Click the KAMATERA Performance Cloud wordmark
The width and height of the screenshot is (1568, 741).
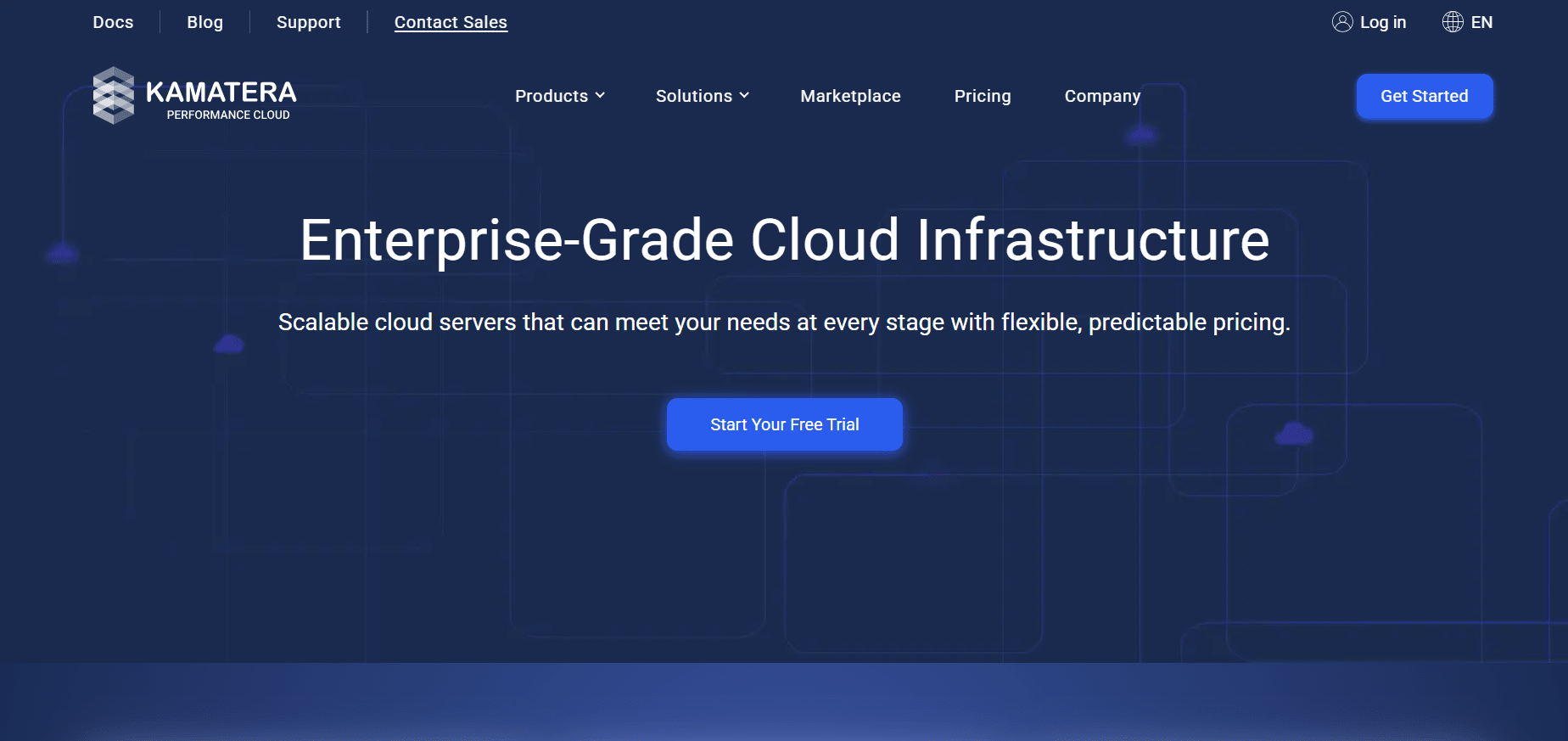click(221, 99)
